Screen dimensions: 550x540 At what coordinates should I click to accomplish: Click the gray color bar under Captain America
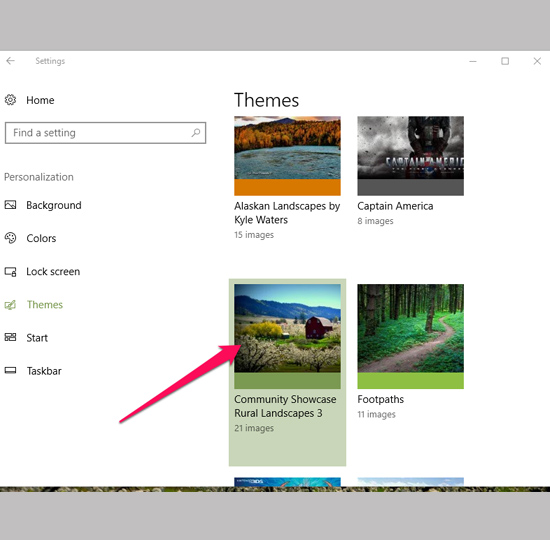coord(410,187)
